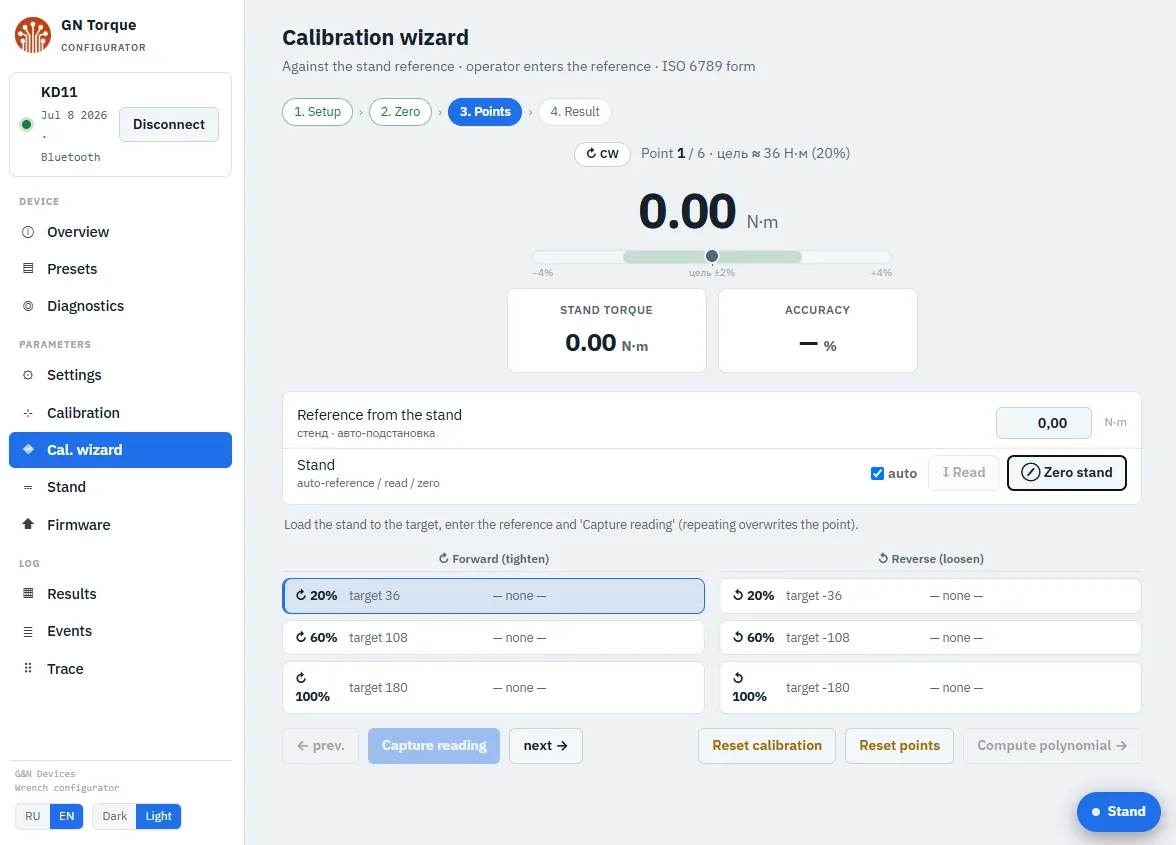
Task: Click the 0.00 N·m main reading
Action: (x=708, y=211)
